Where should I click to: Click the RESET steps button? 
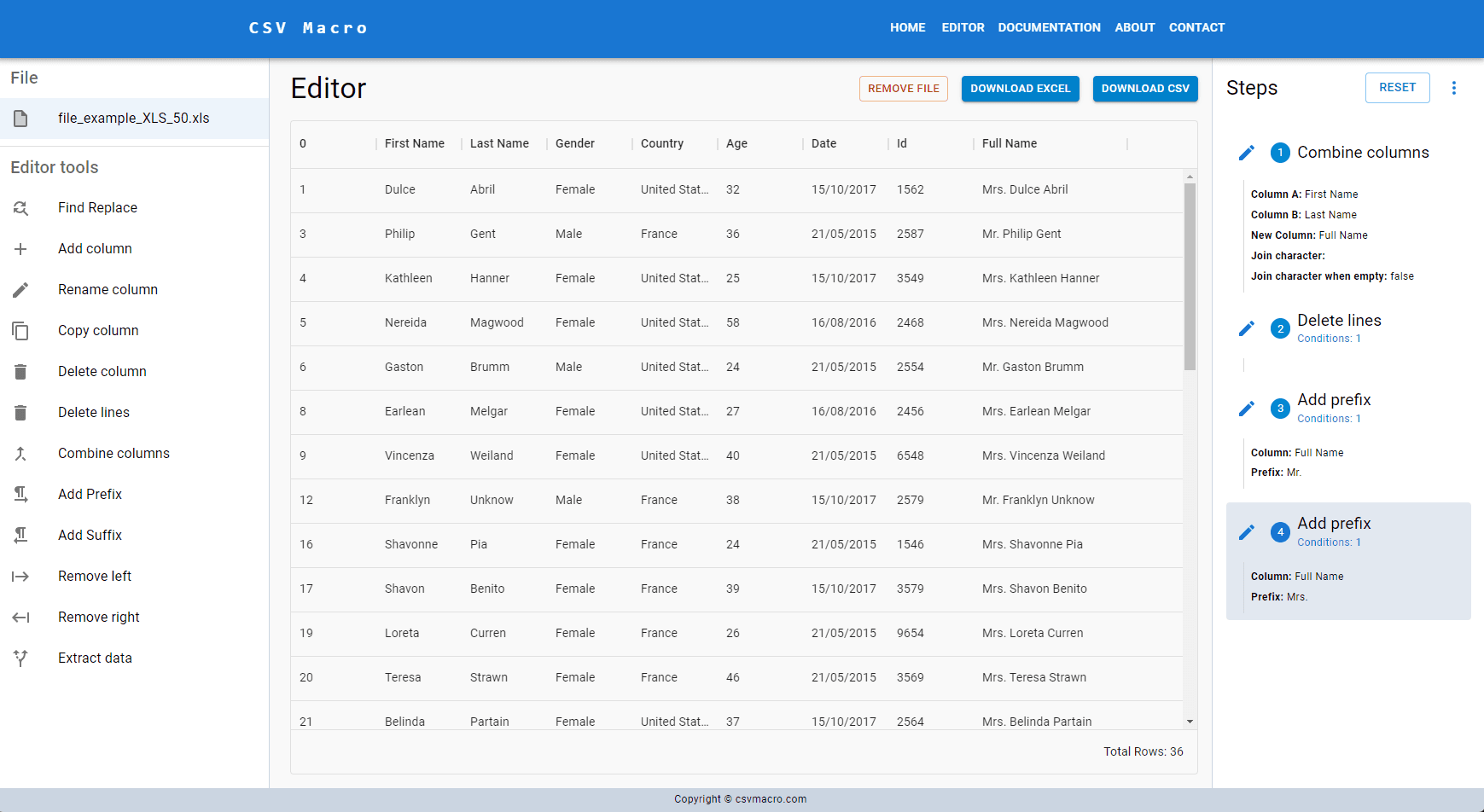(1398, 88)
